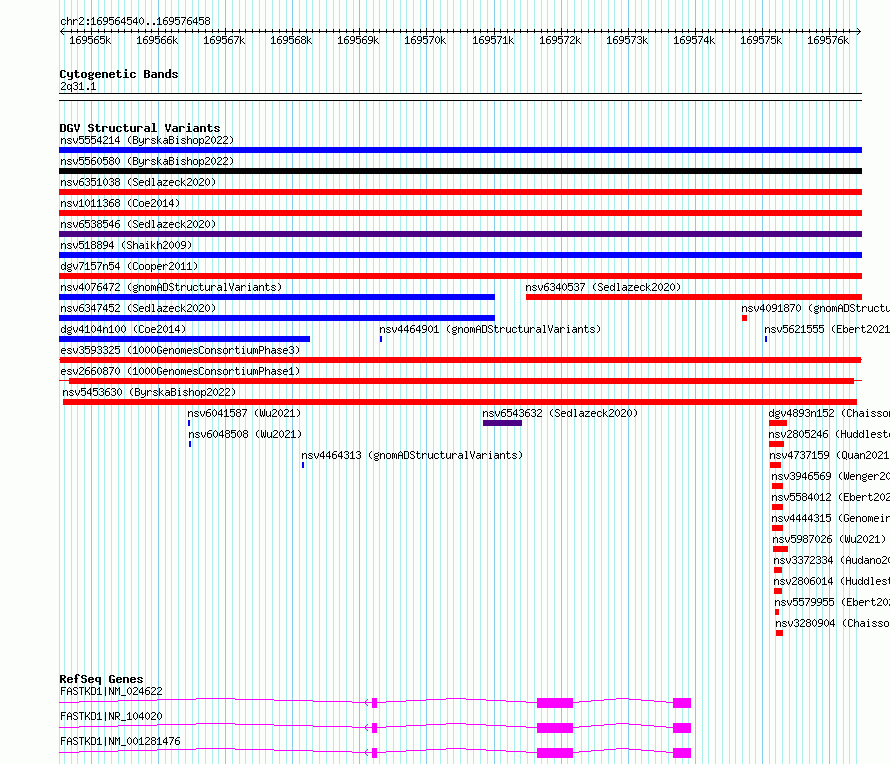The image size is (890, 764).
Task: Select nsv6543632 (Sedlazeck2020) label
Action: tap(560, 413)
